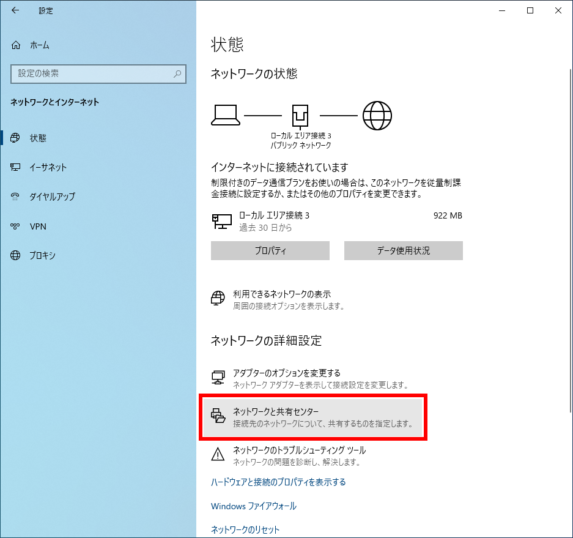Open the Windows ファイアウォール link
This screenshot has height=538, width=573.
[254, 506]
